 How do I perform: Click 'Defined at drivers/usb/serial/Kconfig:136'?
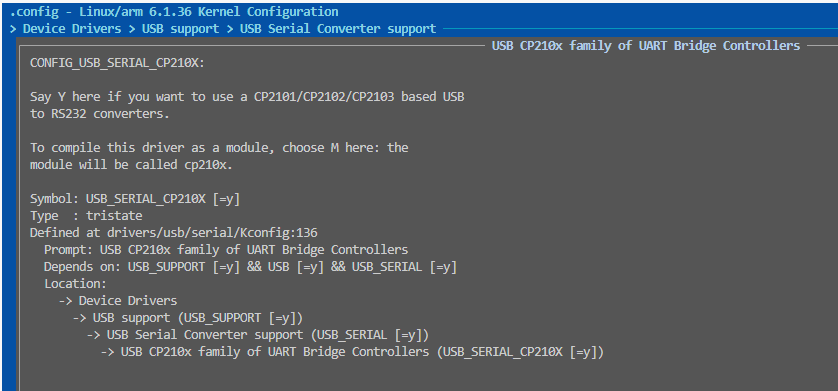click(x=174, y=233)
